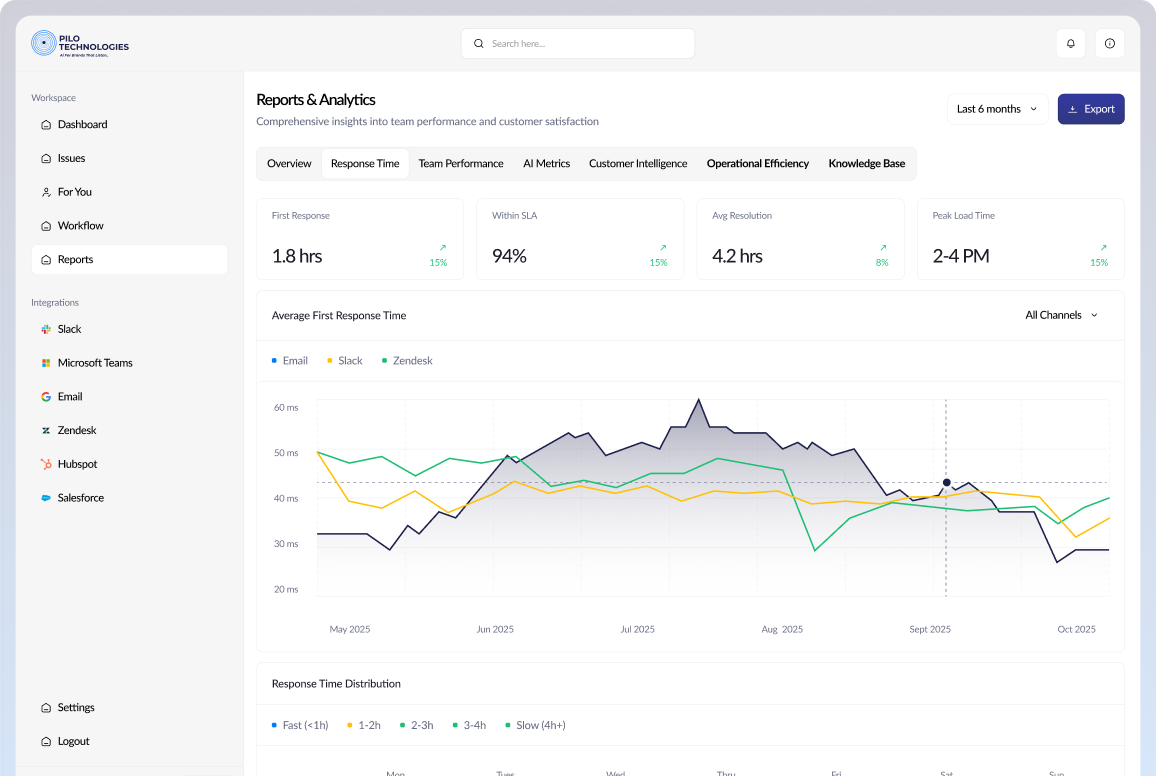
Task: Click Logout in the sidebar
Action: (75, 740)
